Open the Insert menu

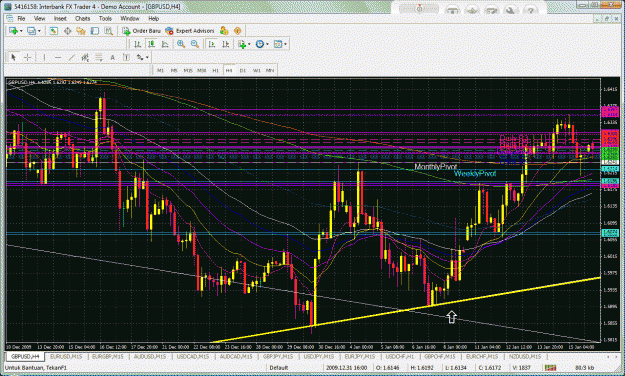click(60, 18)
